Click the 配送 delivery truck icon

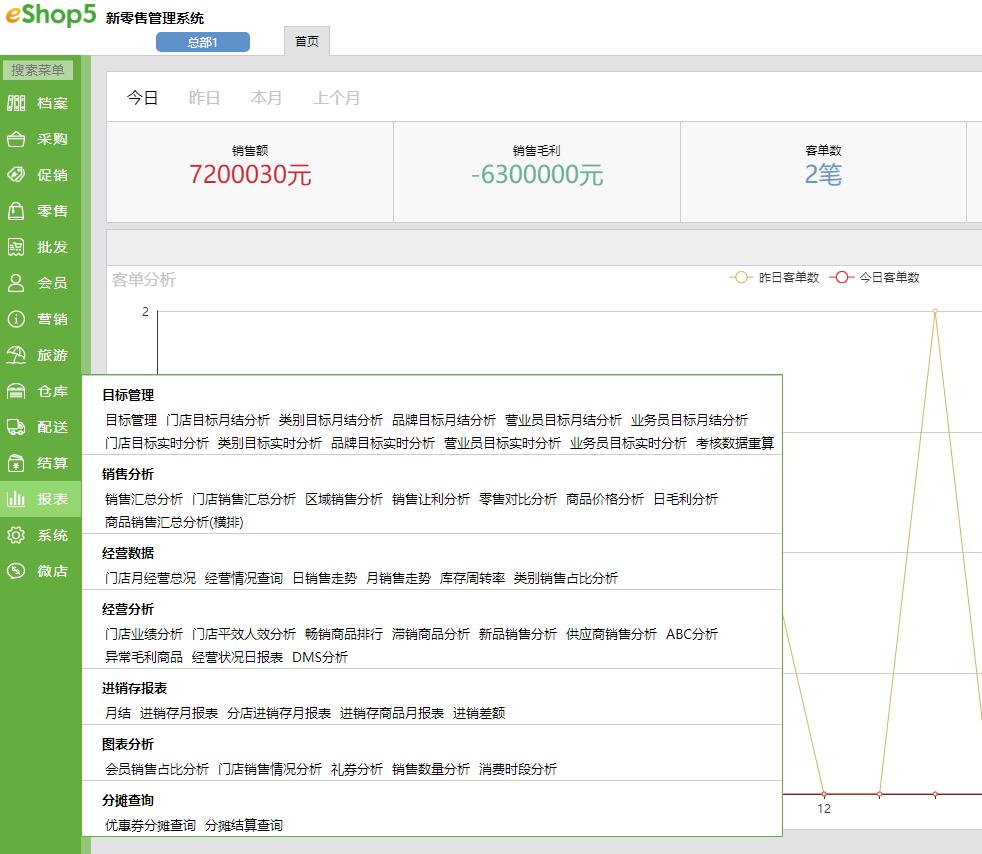coord(16,427)
